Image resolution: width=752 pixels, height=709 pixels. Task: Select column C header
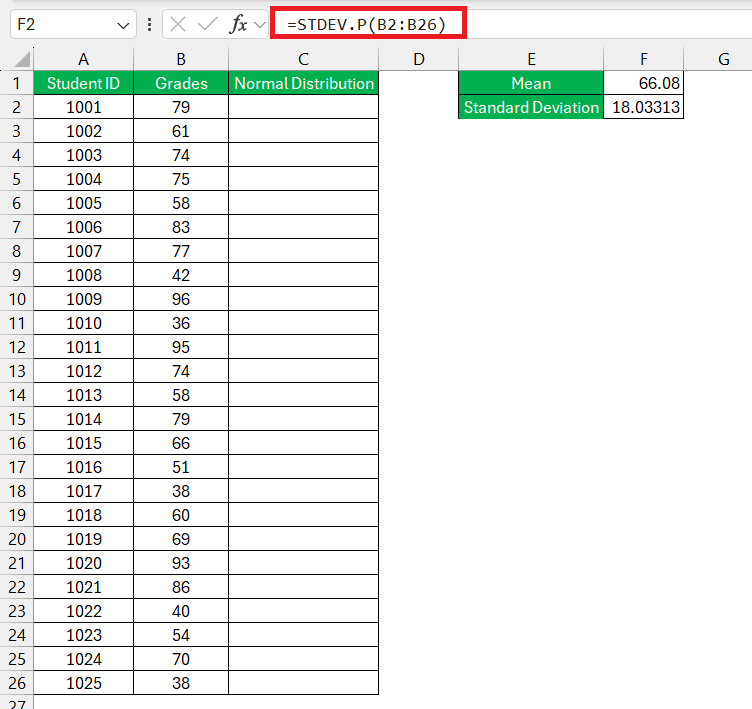pyautogui.click(x=304, y=59)
